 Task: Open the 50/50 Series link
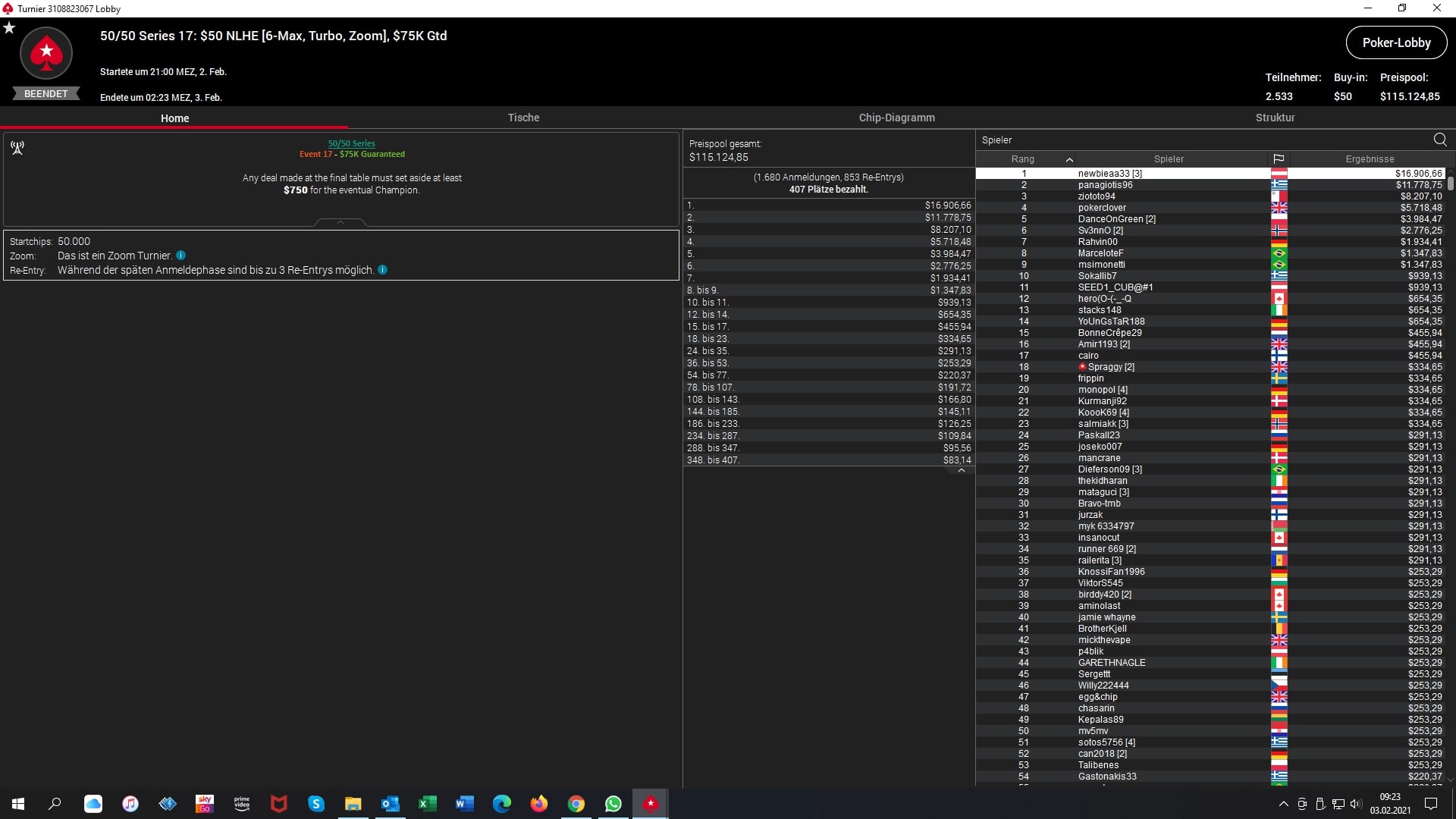point(351,143)
